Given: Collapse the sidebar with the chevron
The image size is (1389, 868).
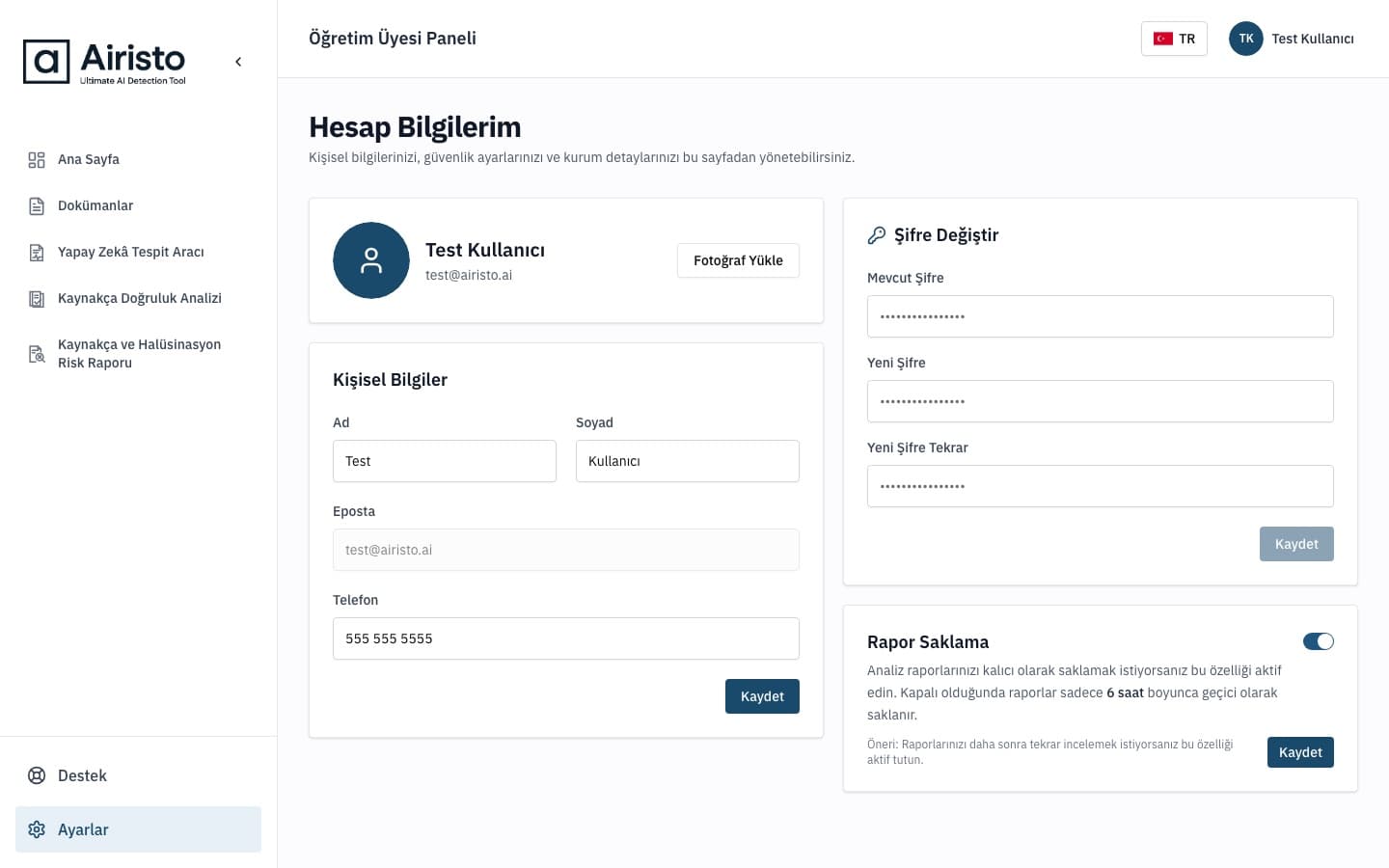Looking at the screenshot, I should pyautogui.click(x=238, y=62).
